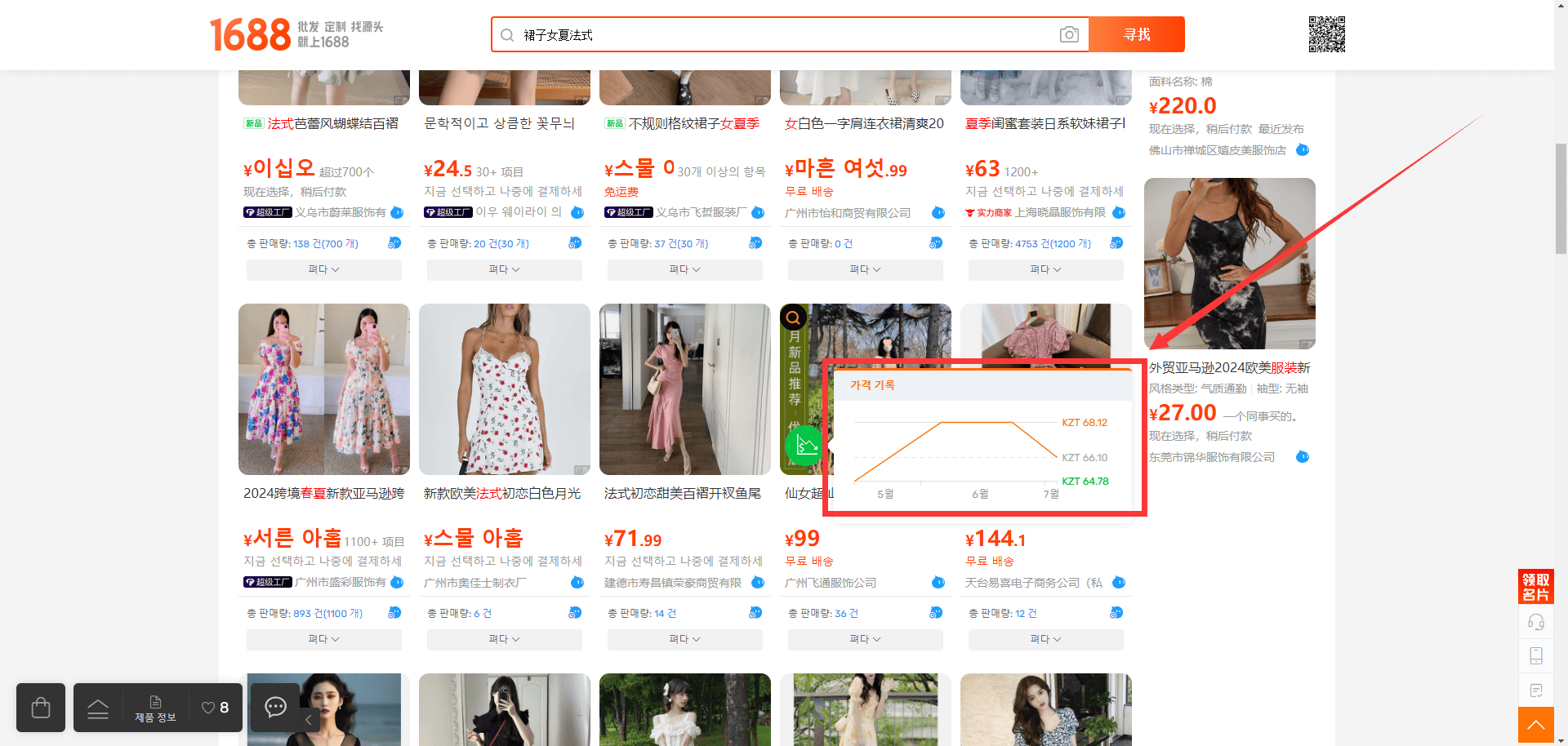The width and height of the screenshot is (1568, 746).
Task: Click the 领取名片 red badge
Action: point(1536,587)
